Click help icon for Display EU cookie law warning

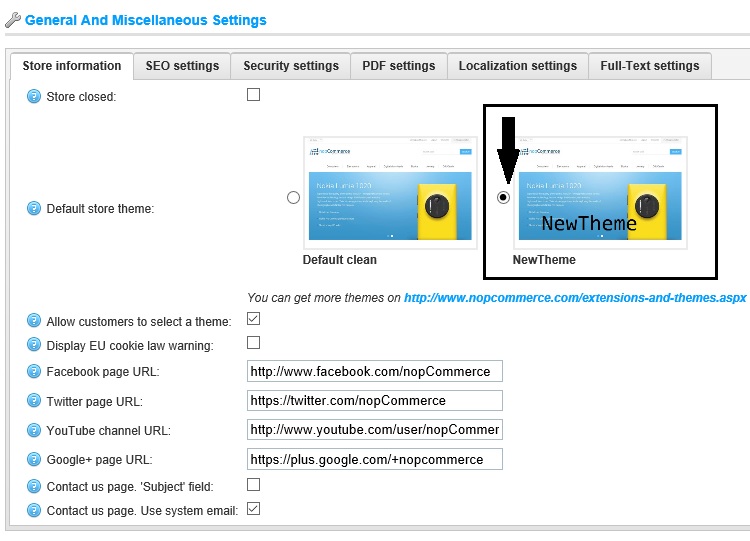[x=35, y=346]
